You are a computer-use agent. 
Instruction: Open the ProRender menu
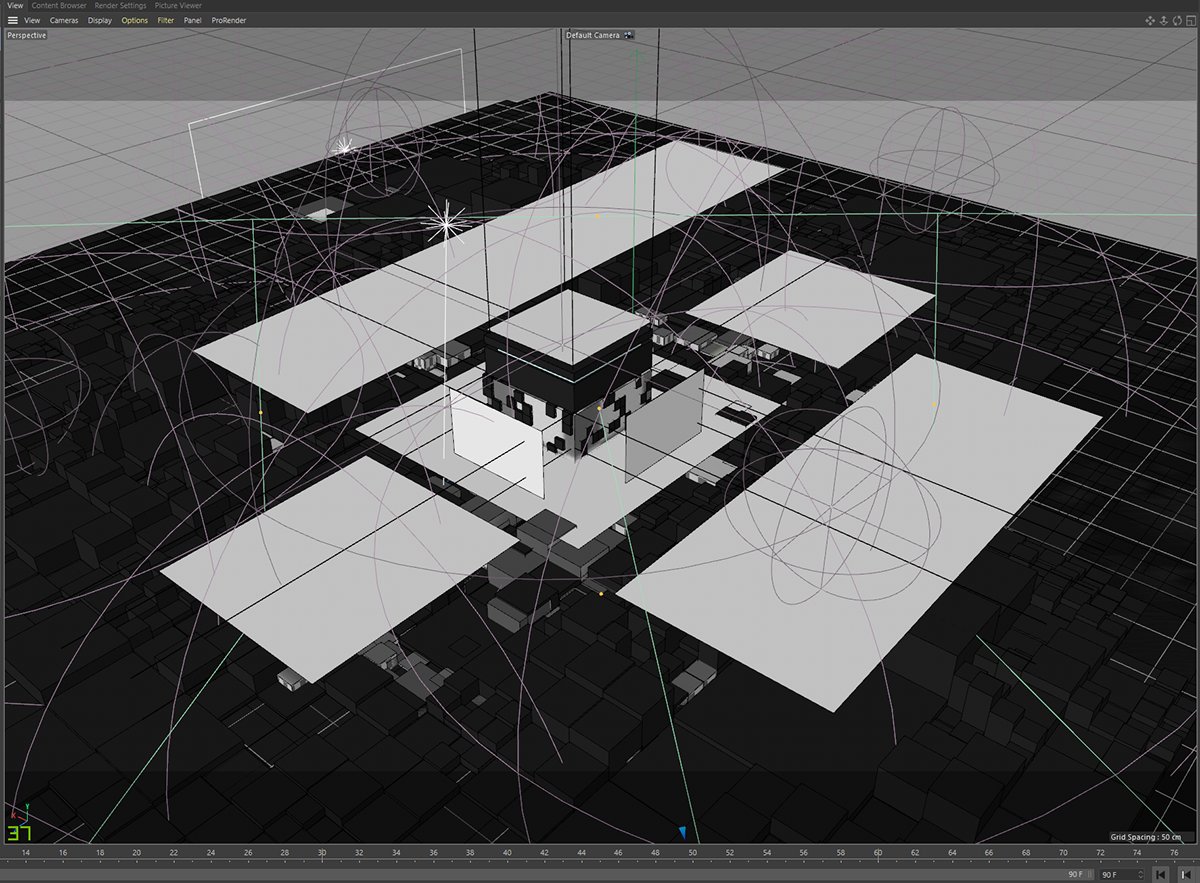click(x=229, y=20)
